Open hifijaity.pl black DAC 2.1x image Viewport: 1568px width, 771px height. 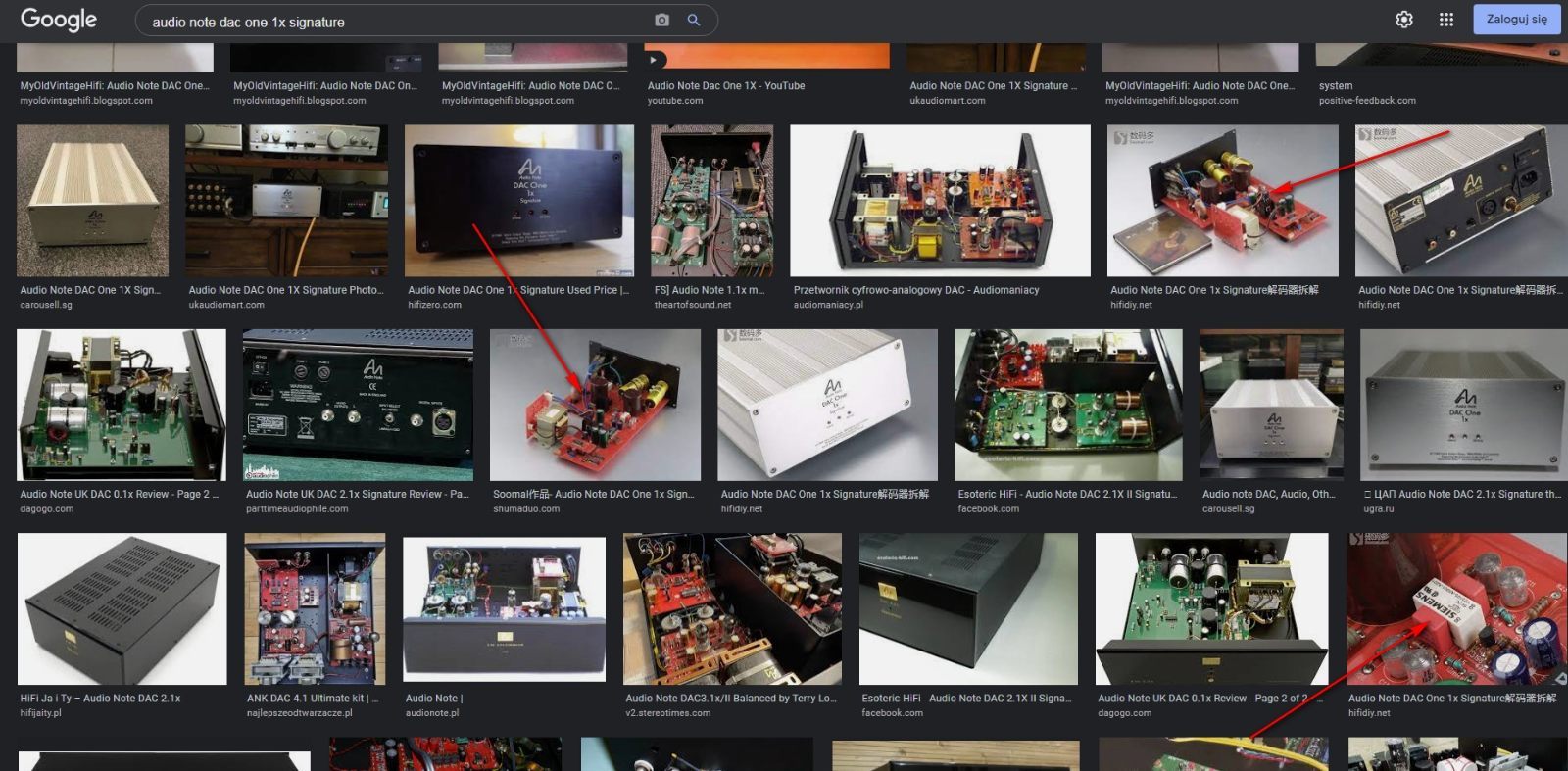coord(122,608)
